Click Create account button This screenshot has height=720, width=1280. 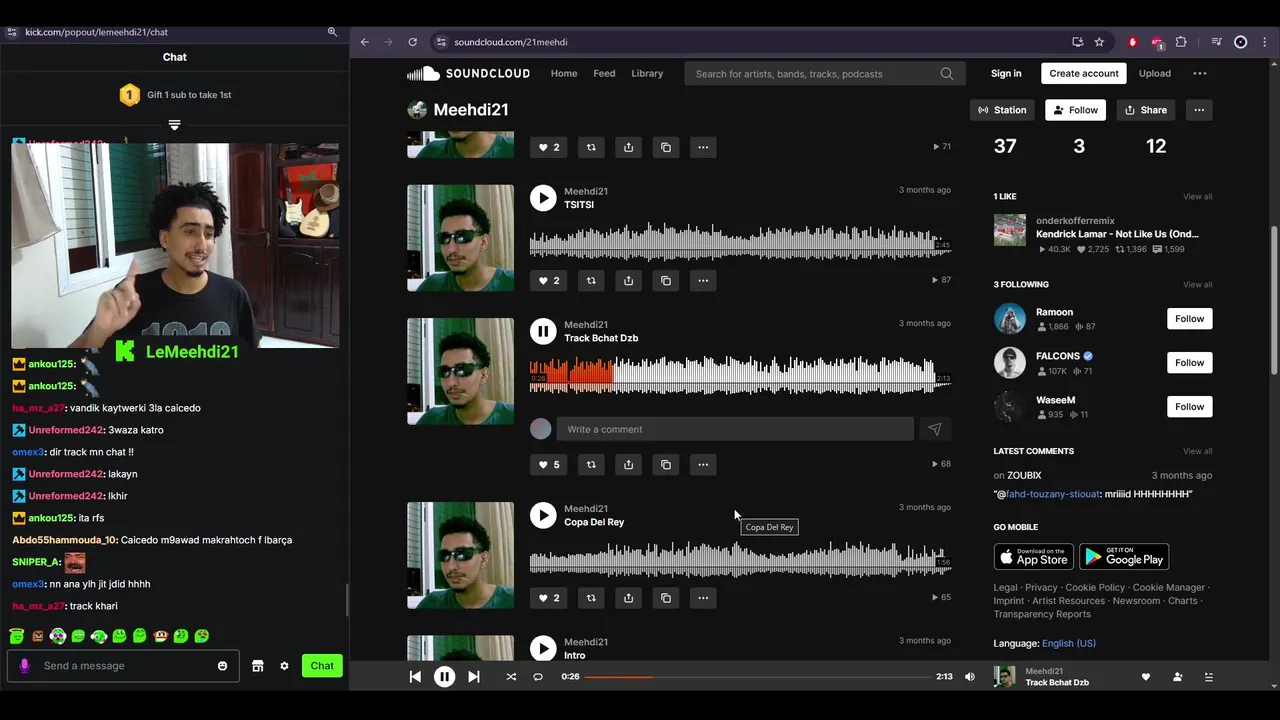coord(1084,73)
